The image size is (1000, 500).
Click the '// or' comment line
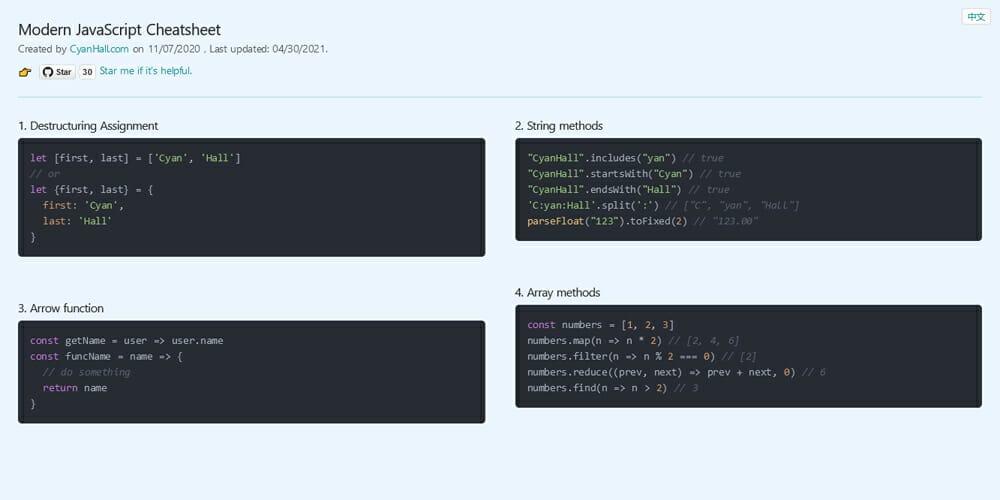(45, 173)
